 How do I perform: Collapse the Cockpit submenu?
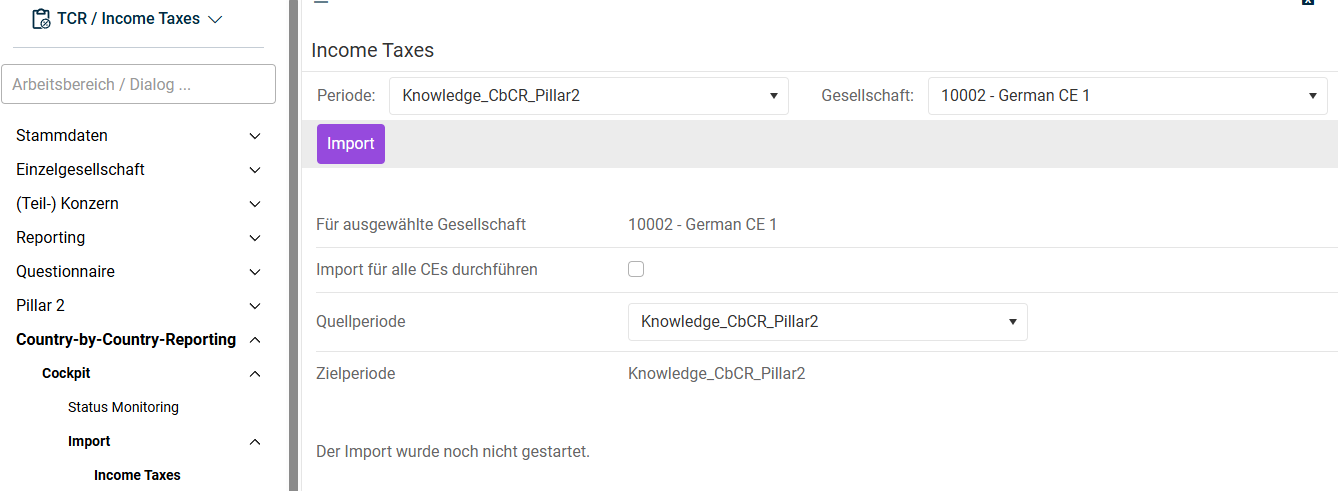[150, 374]
